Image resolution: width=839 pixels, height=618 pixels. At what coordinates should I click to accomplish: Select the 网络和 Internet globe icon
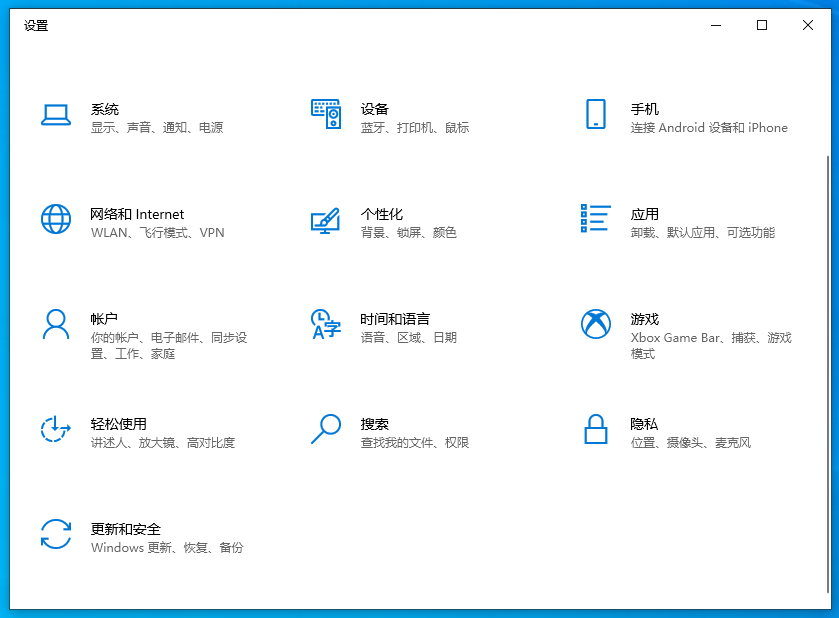coord(56,219)
